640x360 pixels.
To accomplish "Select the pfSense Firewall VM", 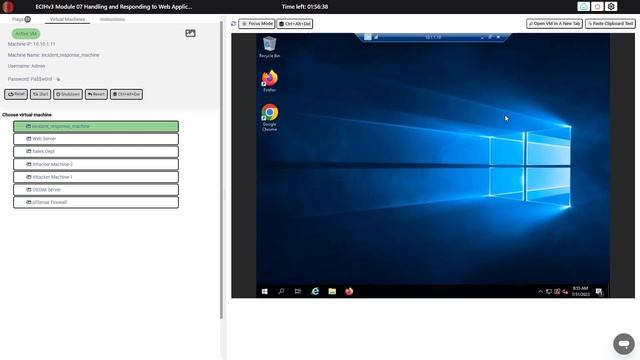I will (96, 202).
